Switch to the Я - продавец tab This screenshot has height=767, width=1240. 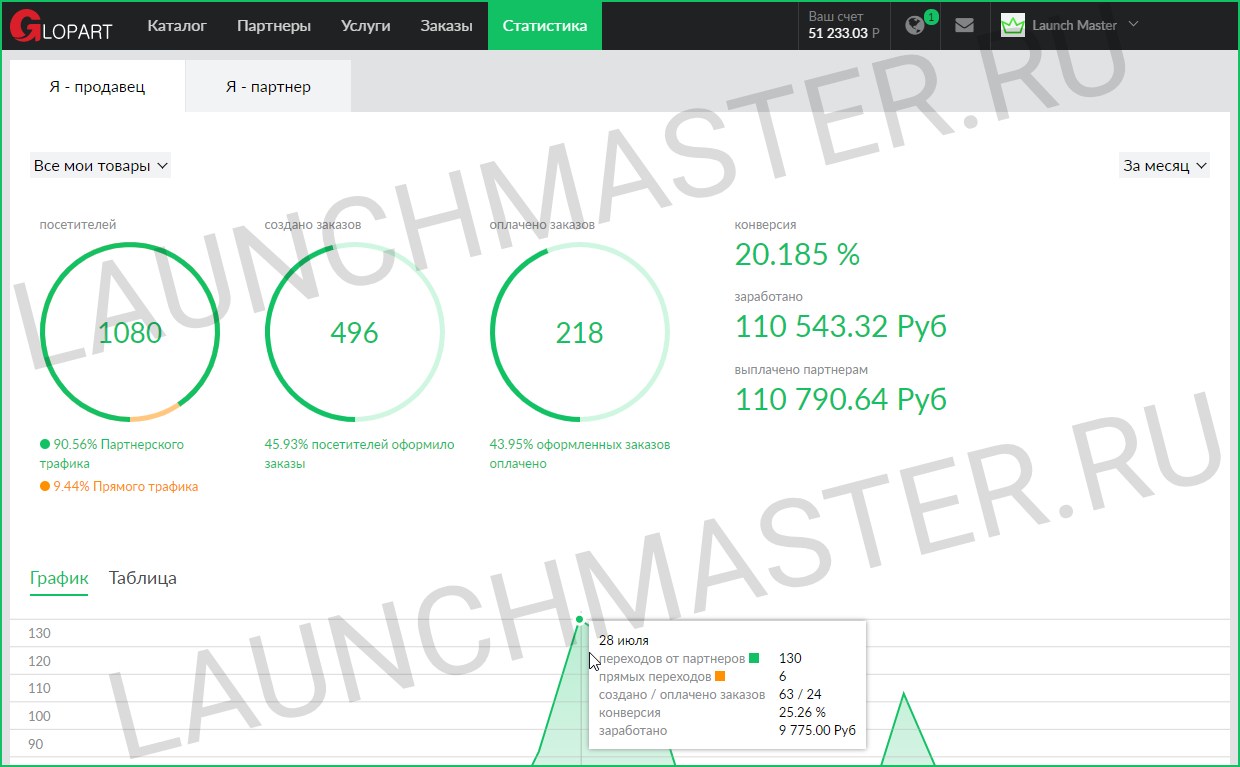coord(97,86)
